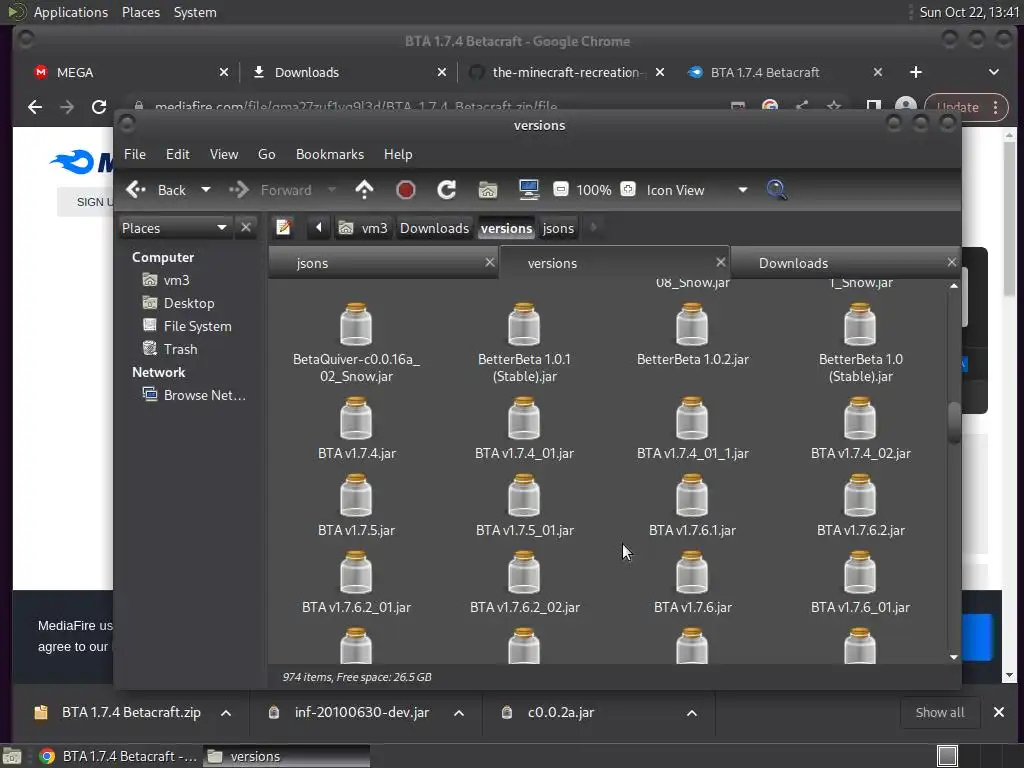Expand the Icon View mode dropdown
1024x768 pixels.
742,190
